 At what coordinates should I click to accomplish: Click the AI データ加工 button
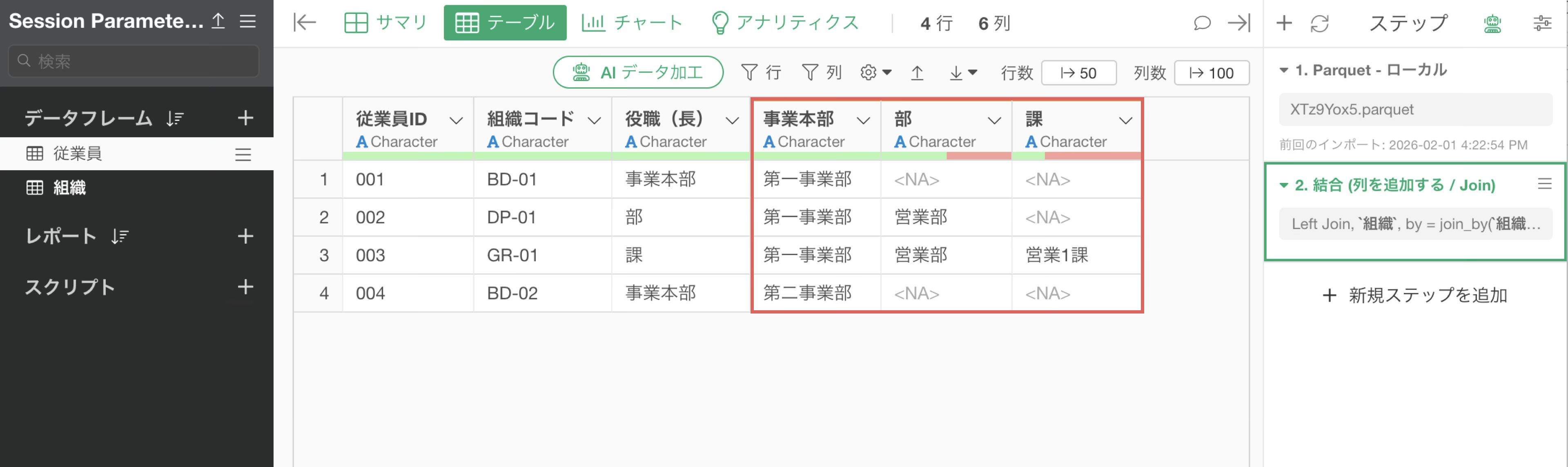click(638, 72)
